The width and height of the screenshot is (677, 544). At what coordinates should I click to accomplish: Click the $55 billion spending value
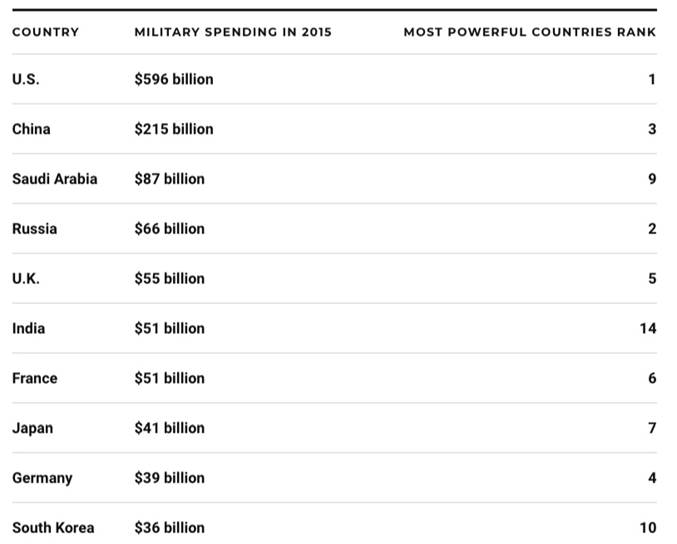169,279
